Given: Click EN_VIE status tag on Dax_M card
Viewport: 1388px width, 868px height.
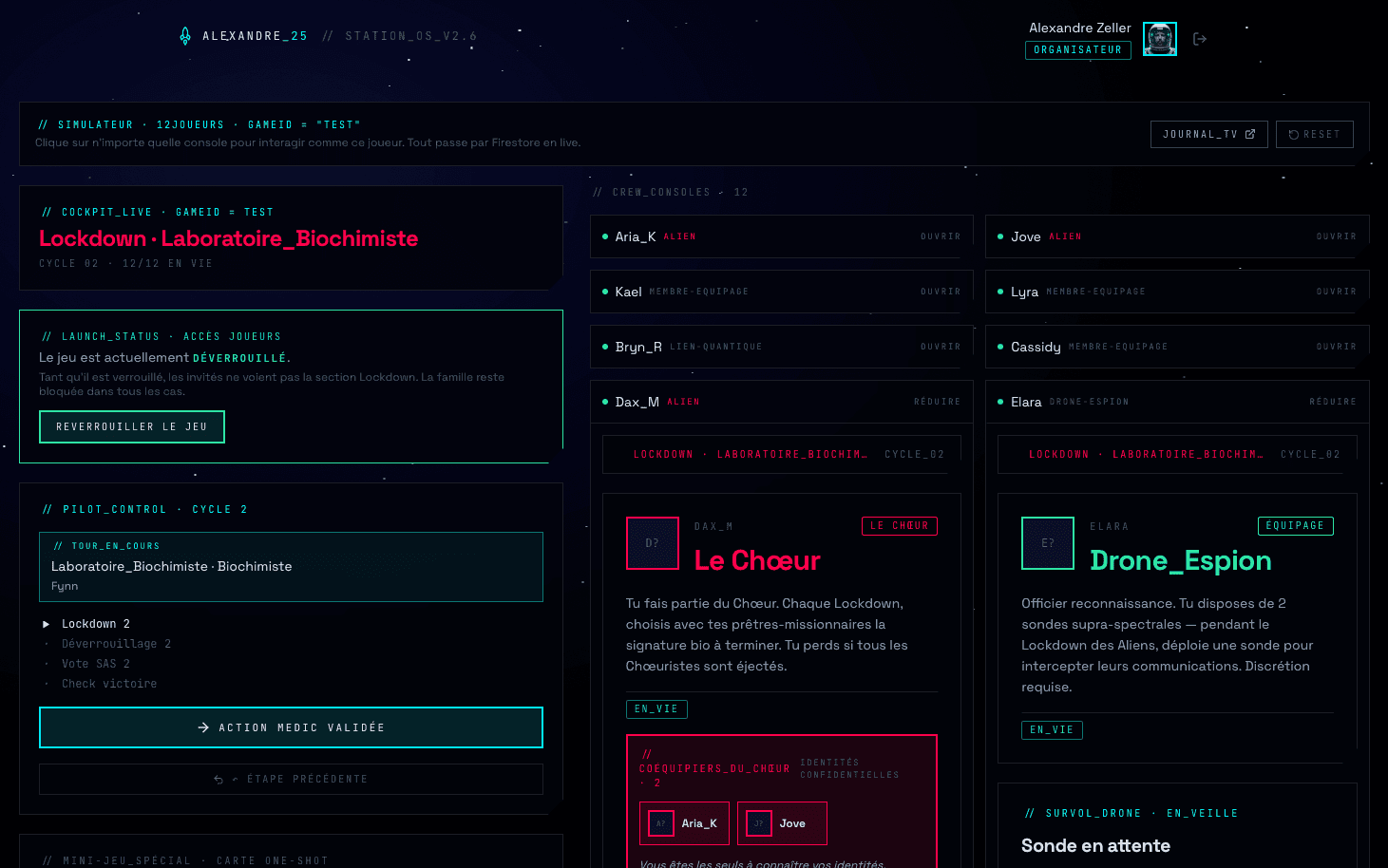Looking at the screenshot, I should 656,709.
